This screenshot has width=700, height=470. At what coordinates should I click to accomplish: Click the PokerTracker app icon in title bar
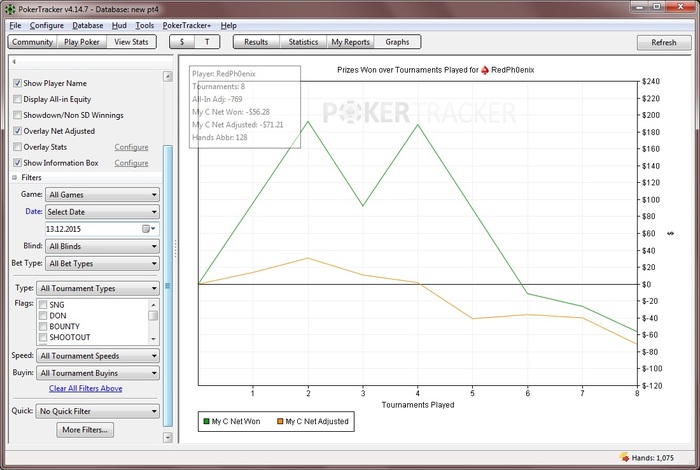coord(10,9)
